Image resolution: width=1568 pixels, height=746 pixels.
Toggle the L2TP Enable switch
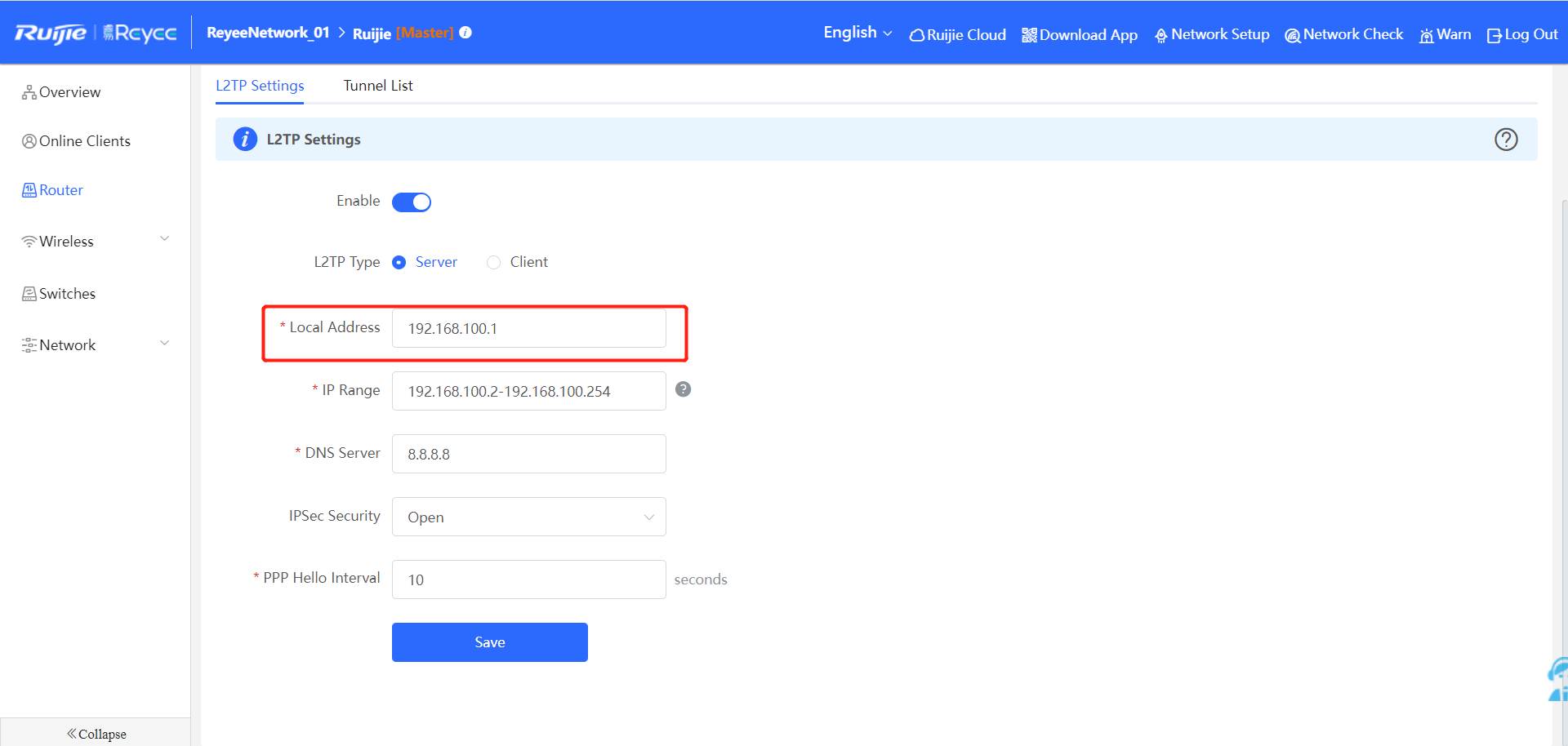click(x=412, y=202)
